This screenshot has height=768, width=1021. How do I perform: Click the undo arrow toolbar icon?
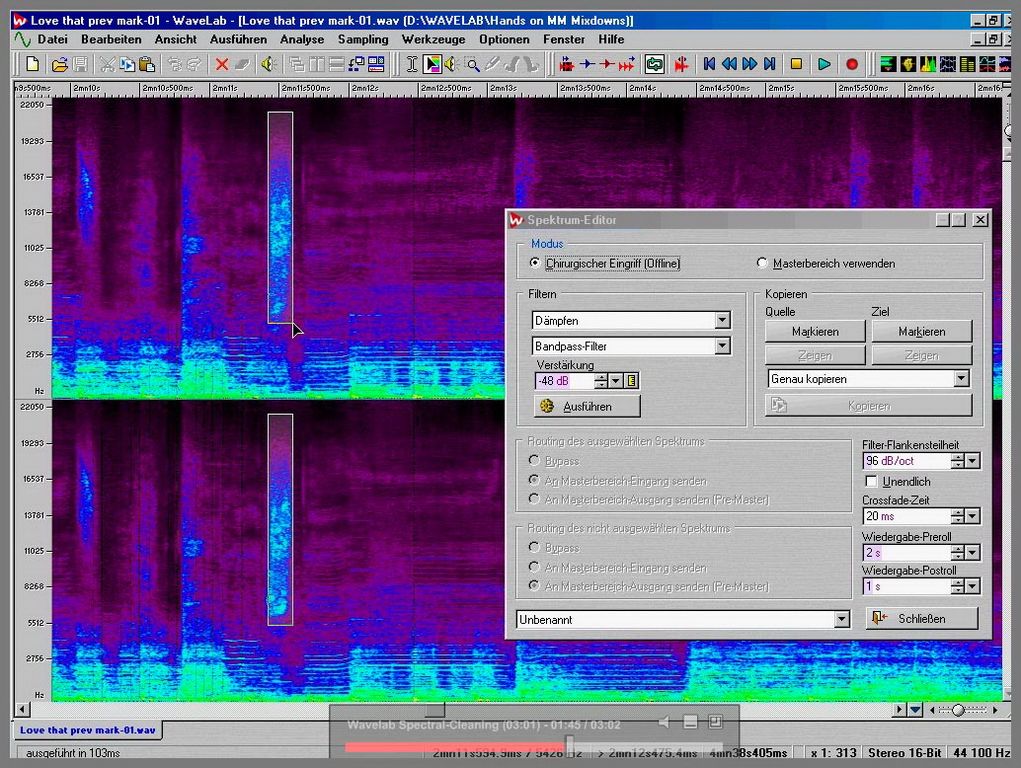(175, 64)
